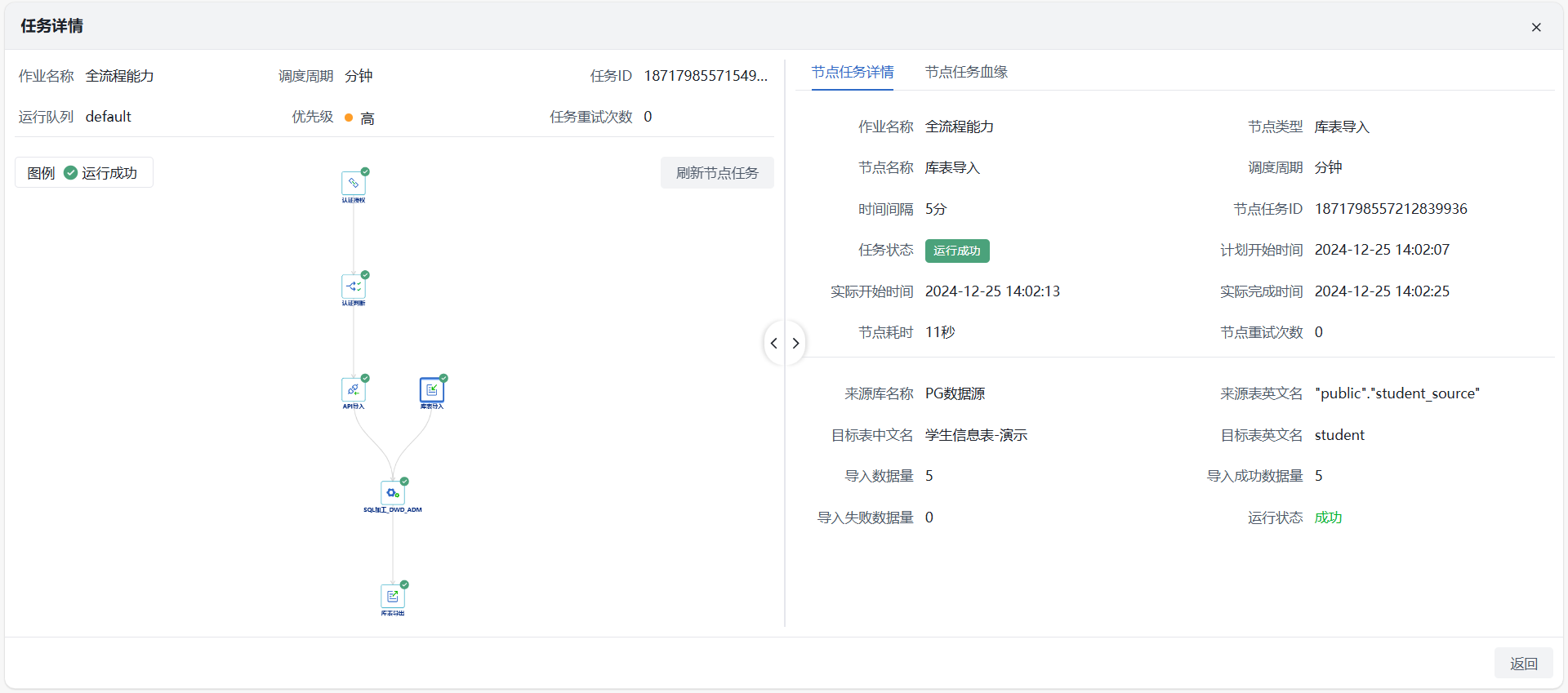Collapse panel using the left chevron arrow
1568x693 pixels.
pos(774,344)
